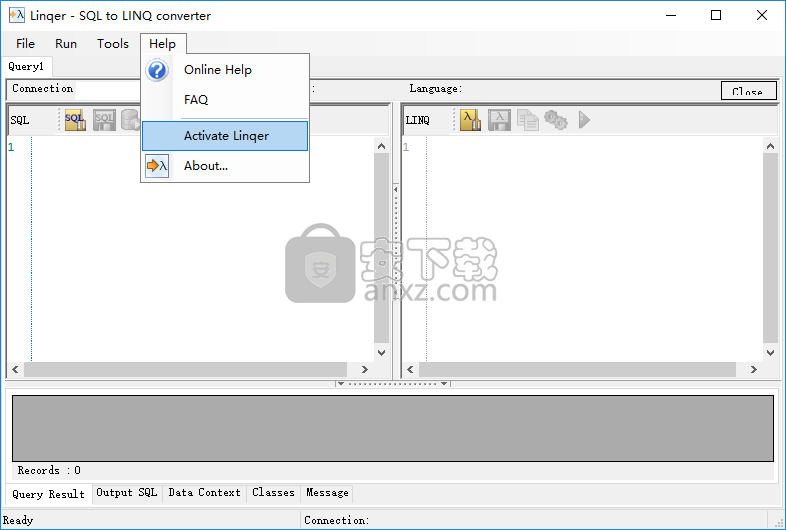Click the Save LINQ disk icon
Image resolution: width=786 pixels, height=530 pixels.
[499, 120]
